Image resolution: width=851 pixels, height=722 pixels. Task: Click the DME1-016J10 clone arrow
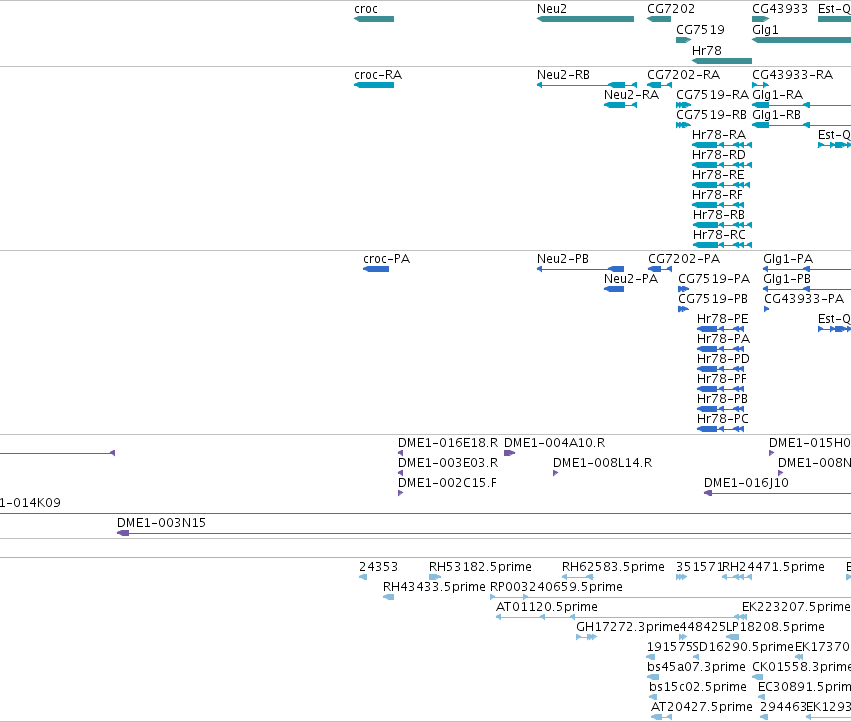pos(708,493)
